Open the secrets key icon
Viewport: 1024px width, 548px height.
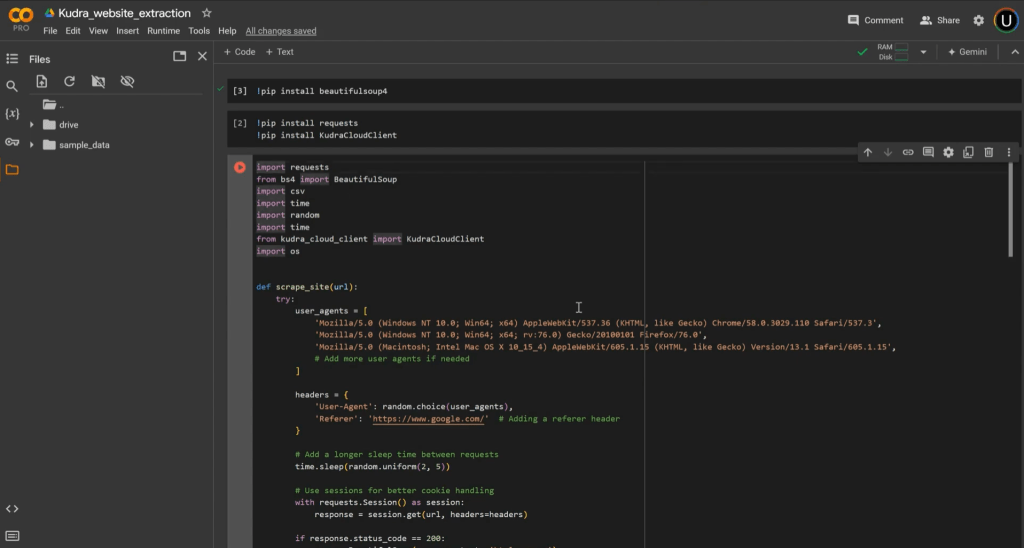(12, 142)
